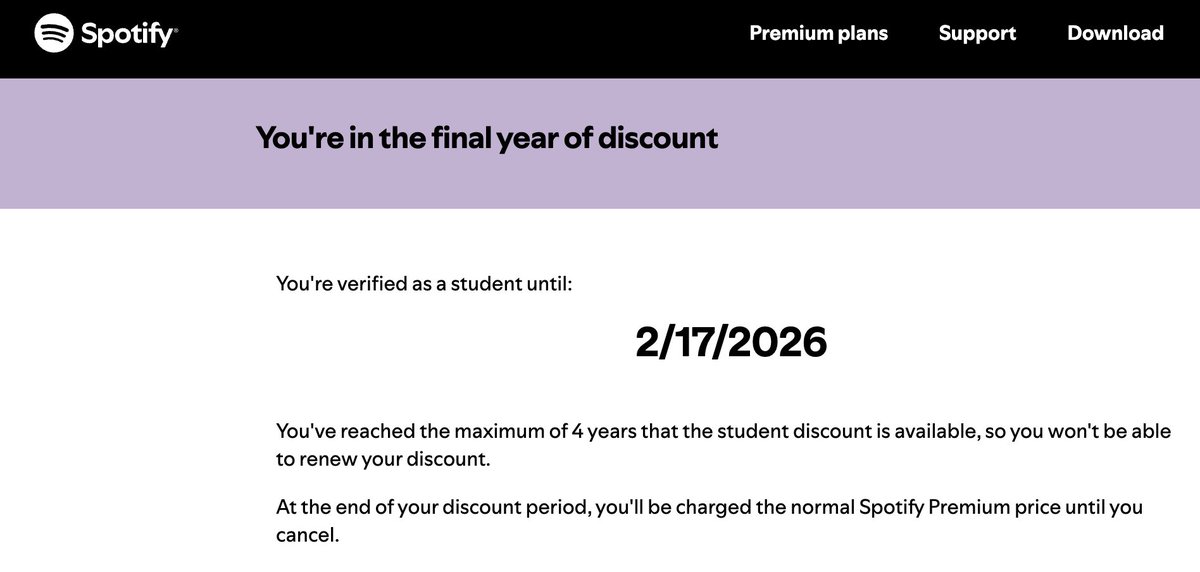The height and width of the screenshot is (572, 1200).
Task: Click the word "cancel." at paragraph end
Action: pyautogui.click(x=308, y=535)
